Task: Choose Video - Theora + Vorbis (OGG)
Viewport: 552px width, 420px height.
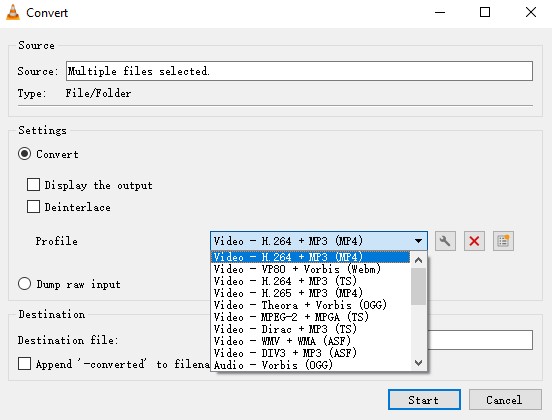Action: [310, 305]
